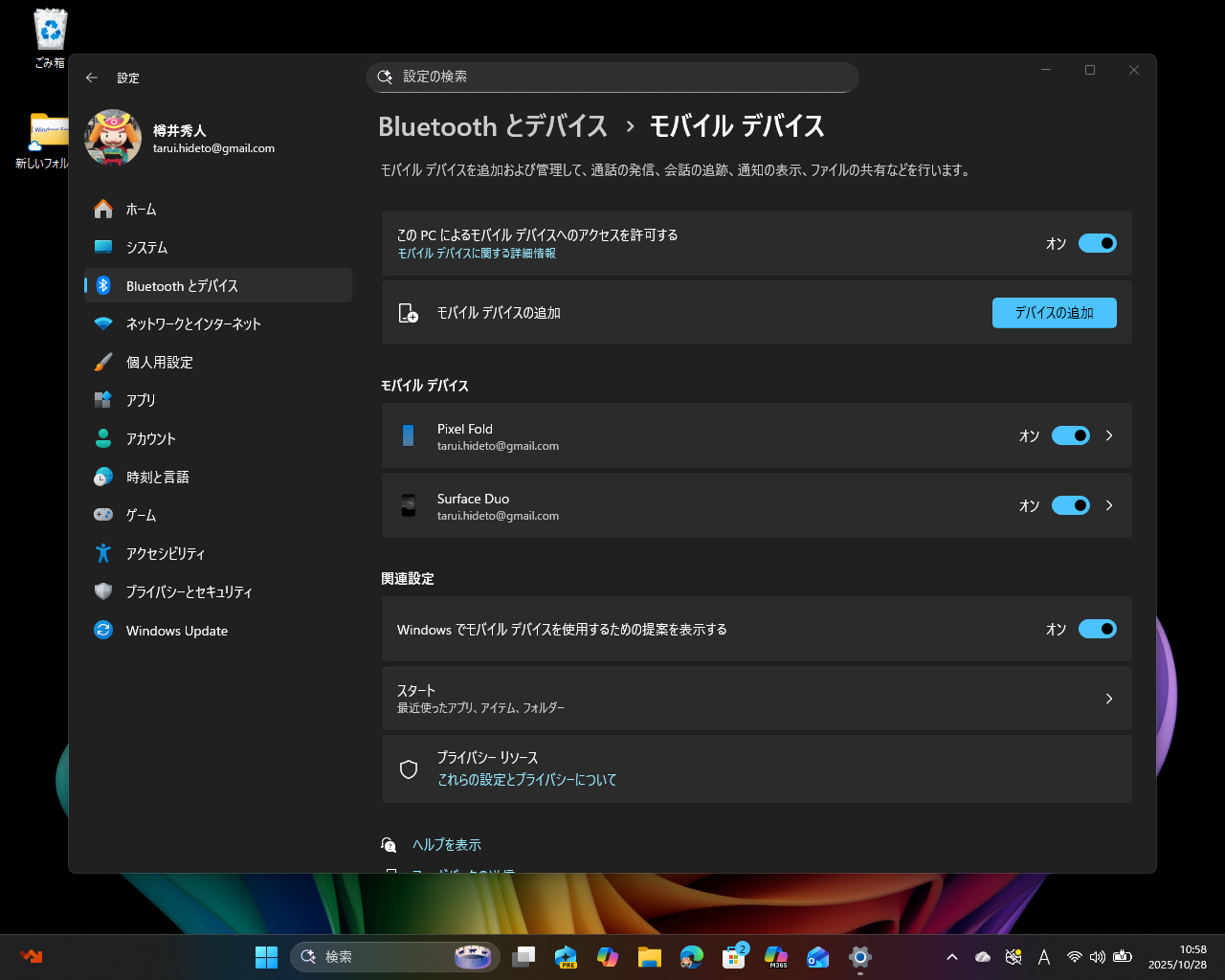
Task: Expand the Pixel Fold device chevron
Action: 1109,435
